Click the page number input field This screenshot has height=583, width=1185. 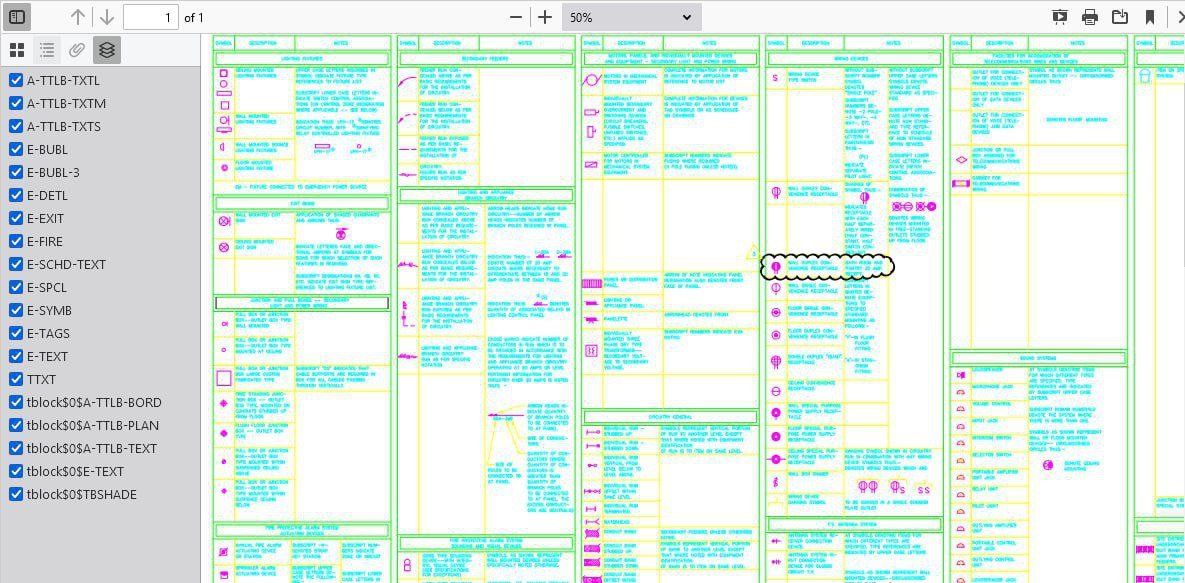tap(150, 17)
